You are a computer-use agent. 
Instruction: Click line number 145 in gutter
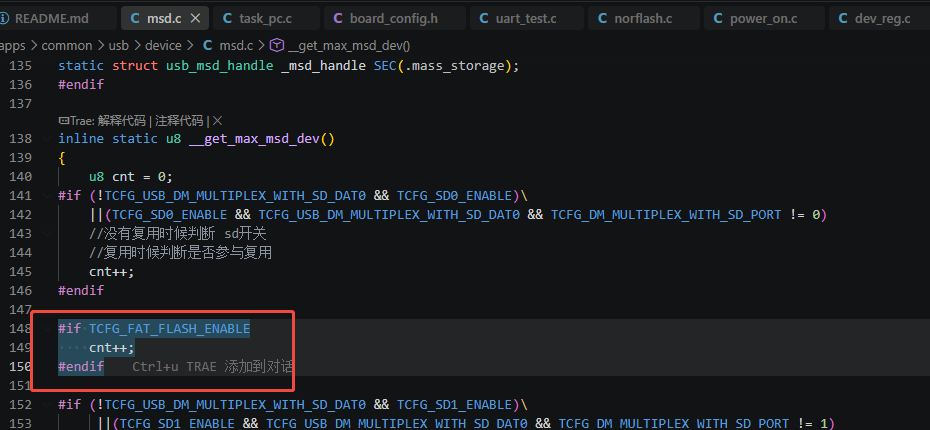(x=21, y=272)
